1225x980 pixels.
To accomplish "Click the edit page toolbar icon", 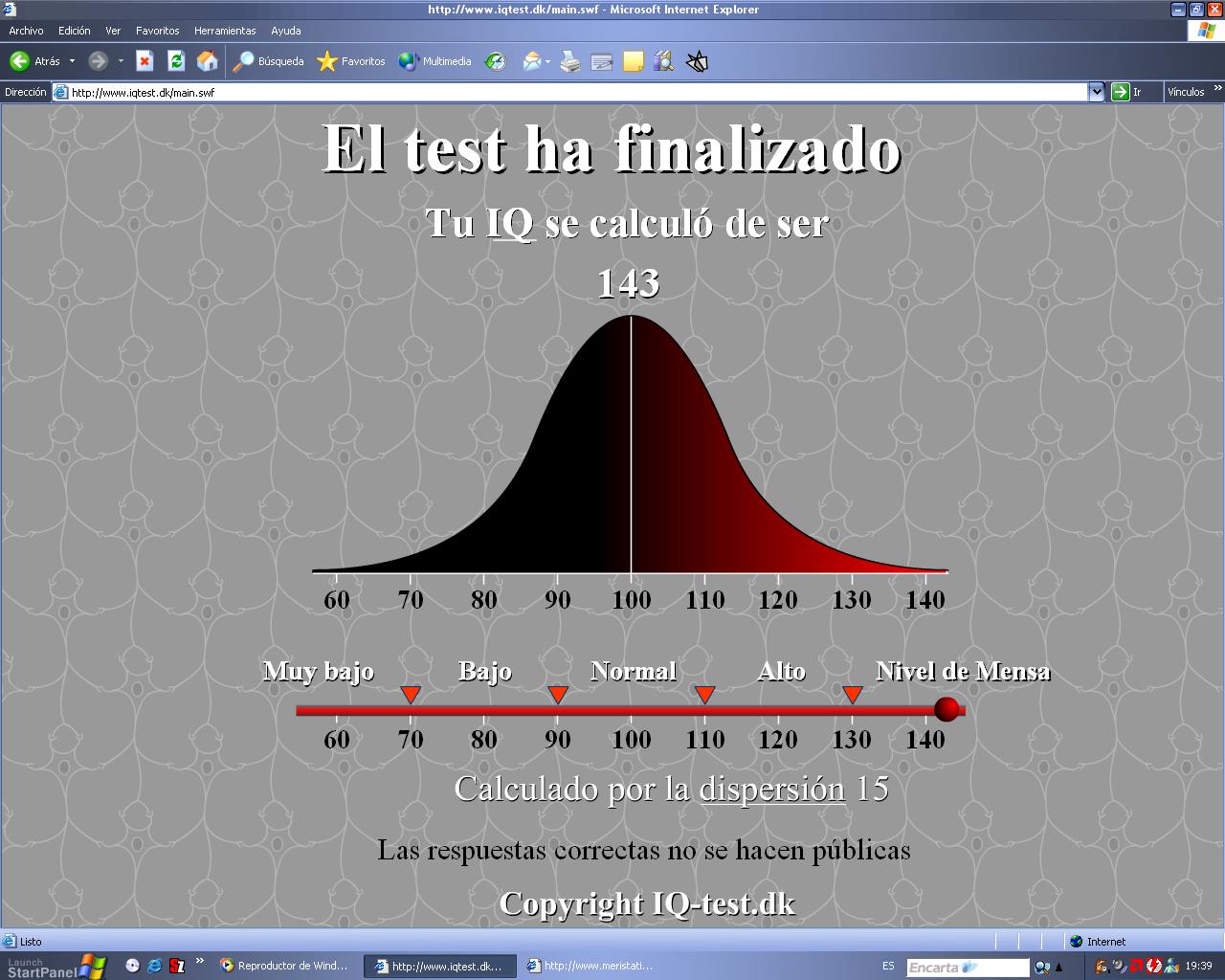I will pos(602,61).
